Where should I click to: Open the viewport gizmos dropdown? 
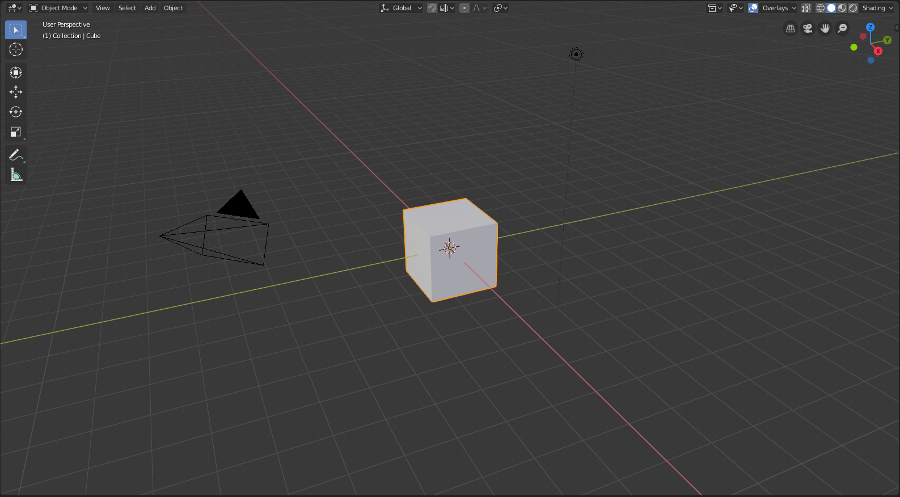(x=736, y=8)
